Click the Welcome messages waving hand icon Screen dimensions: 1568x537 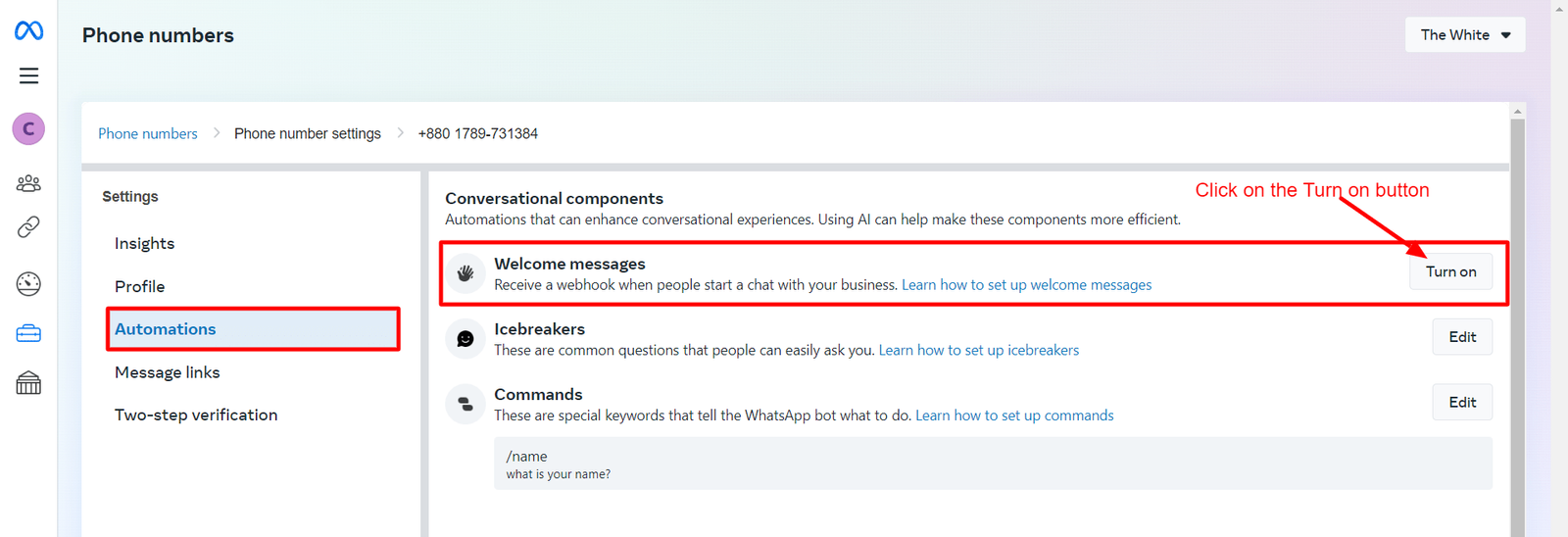[465, 273]
